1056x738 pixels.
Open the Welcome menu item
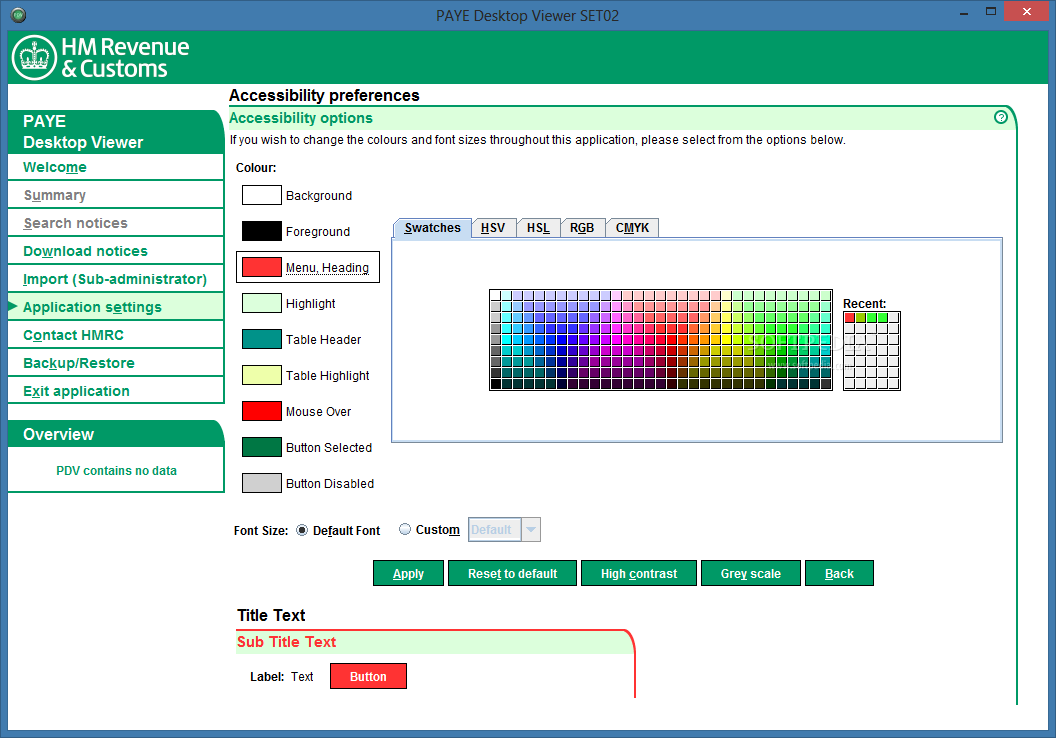pyautogui.click(x=115, y=167)
